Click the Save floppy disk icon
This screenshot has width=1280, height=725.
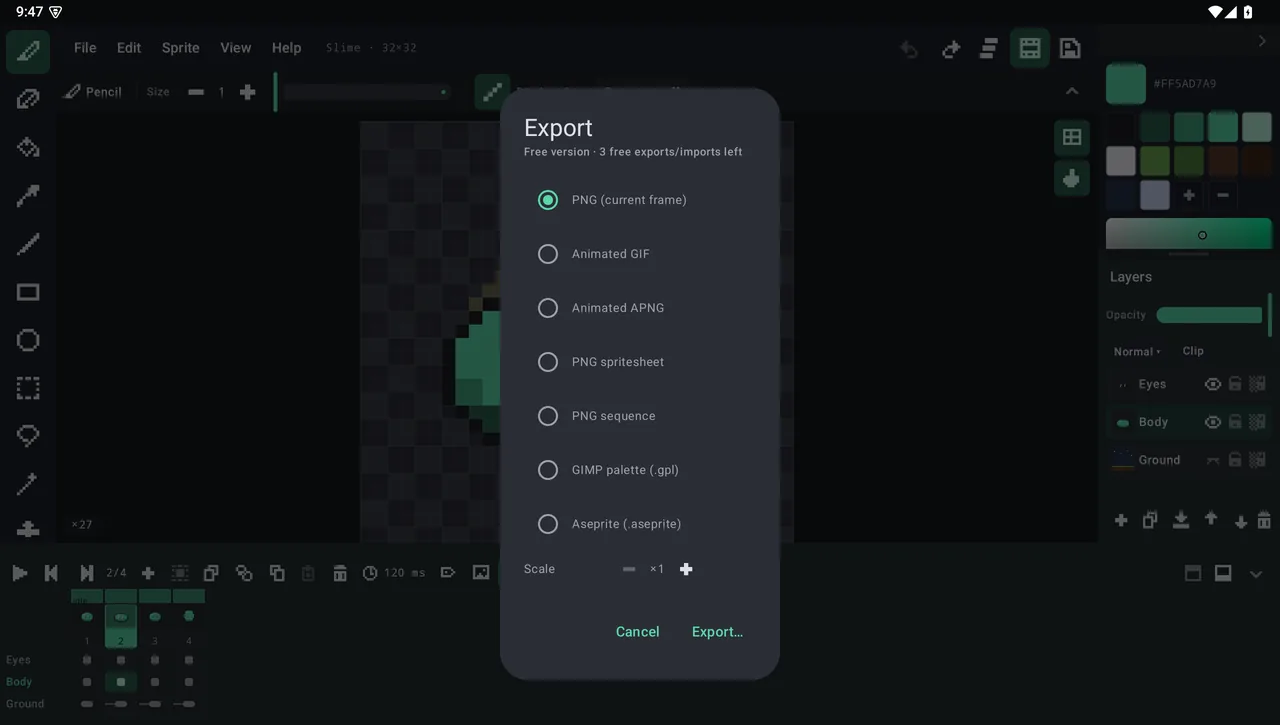[1070, 48]
